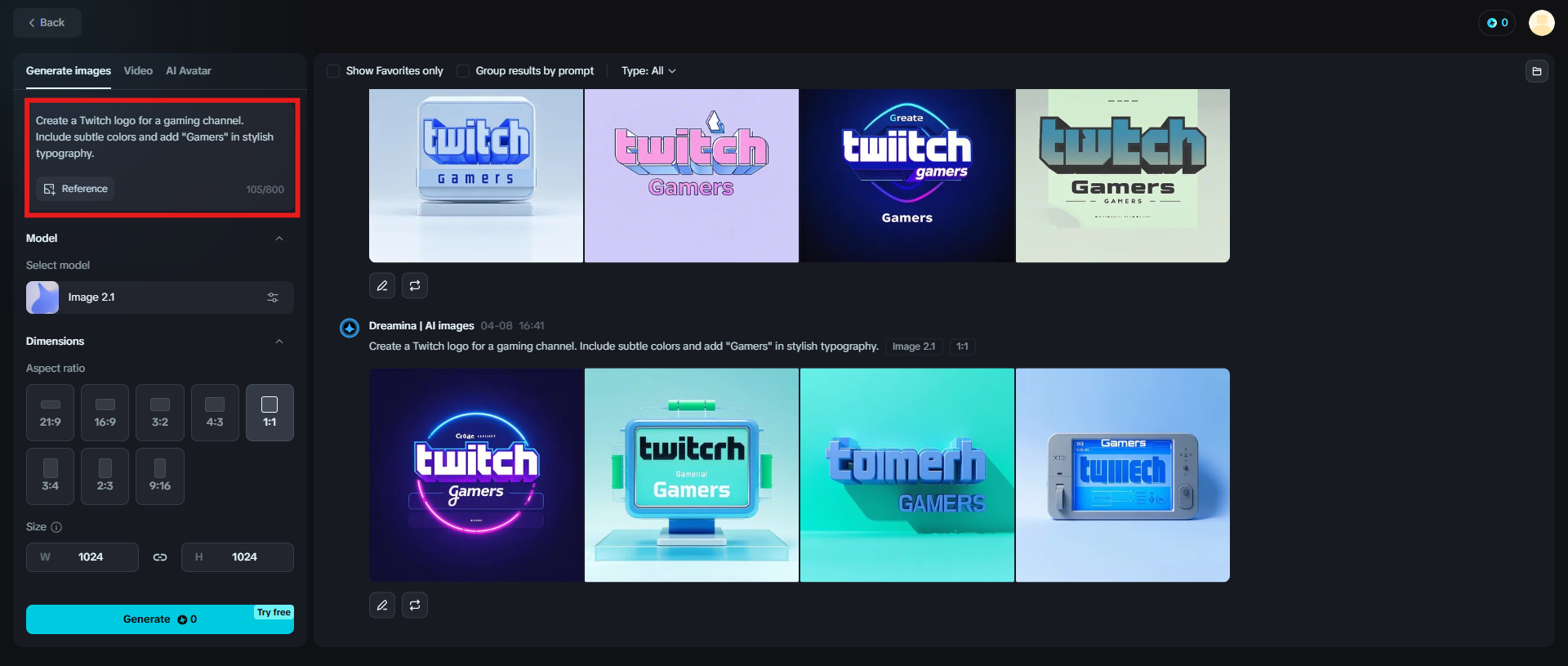
Task: Click edit pencil icon under second image row
Action: [382, 606]
